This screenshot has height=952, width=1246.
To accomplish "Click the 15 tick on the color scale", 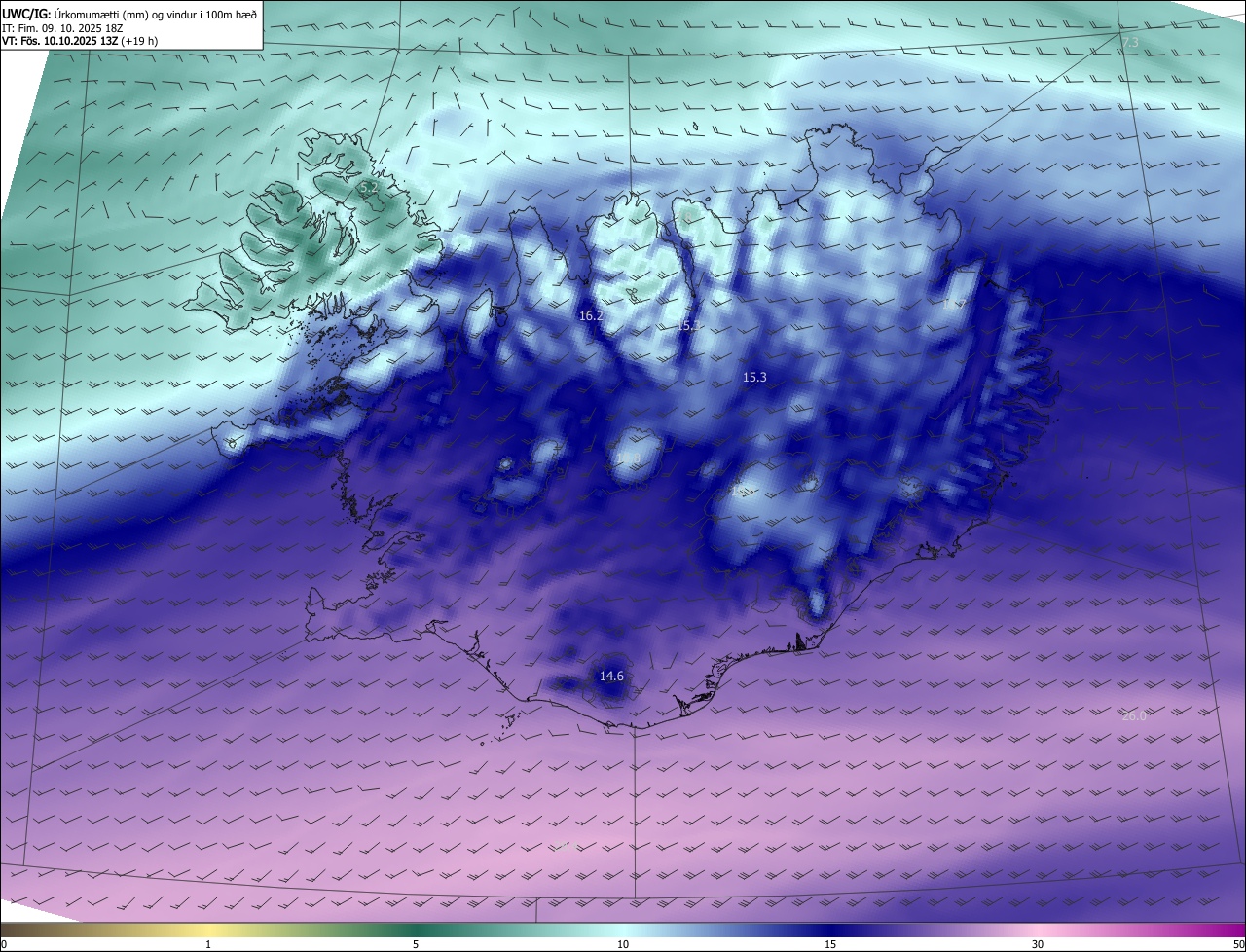I will coord(830,944).
